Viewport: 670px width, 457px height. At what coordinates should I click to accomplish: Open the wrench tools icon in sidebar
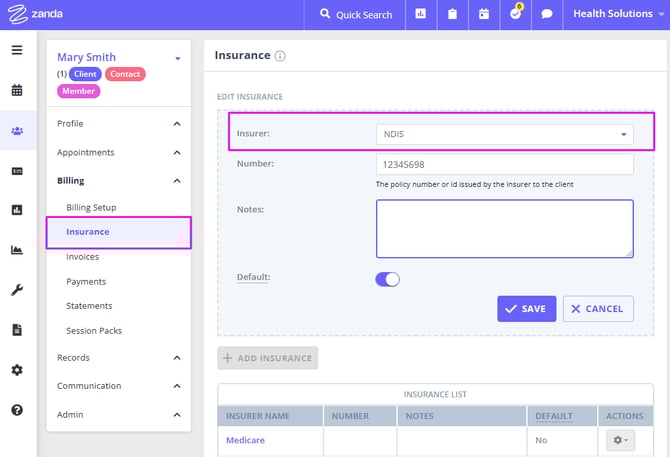pyautogui.click(x=17, y=290)
